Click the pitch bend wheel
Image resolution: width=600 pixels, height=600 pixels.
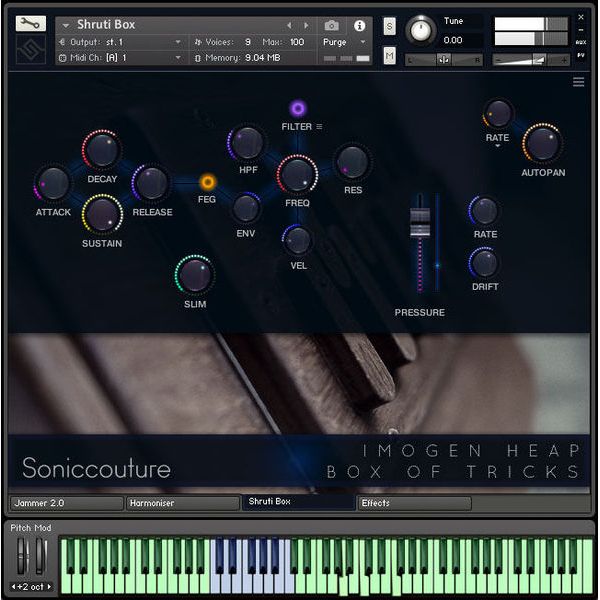(x=22, y=556)
